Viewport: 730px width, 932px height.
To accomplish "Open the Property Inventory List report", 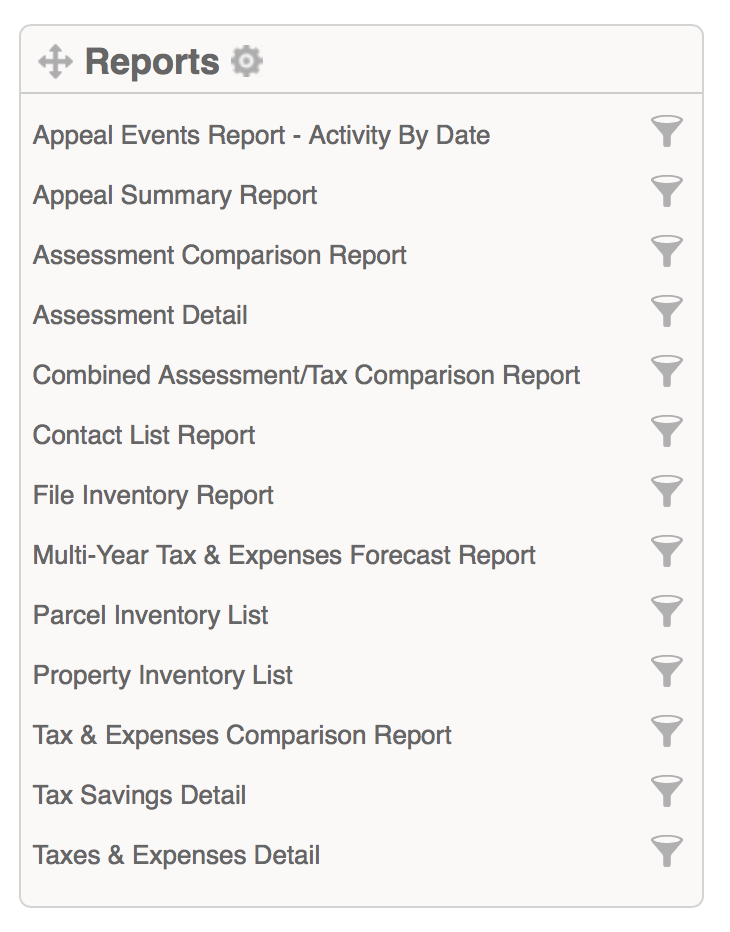I will click(x=163, y=676).
